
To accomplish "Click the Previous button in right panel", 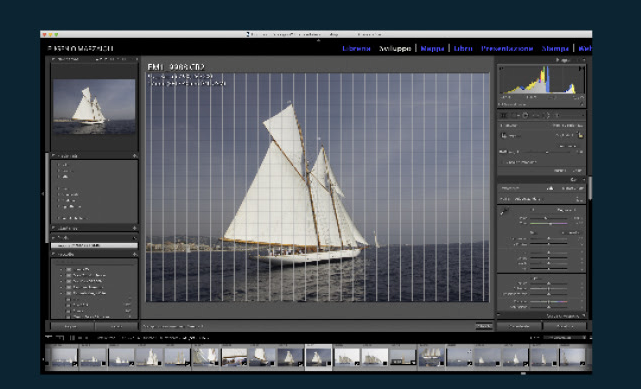I will (x=520, y=326).
